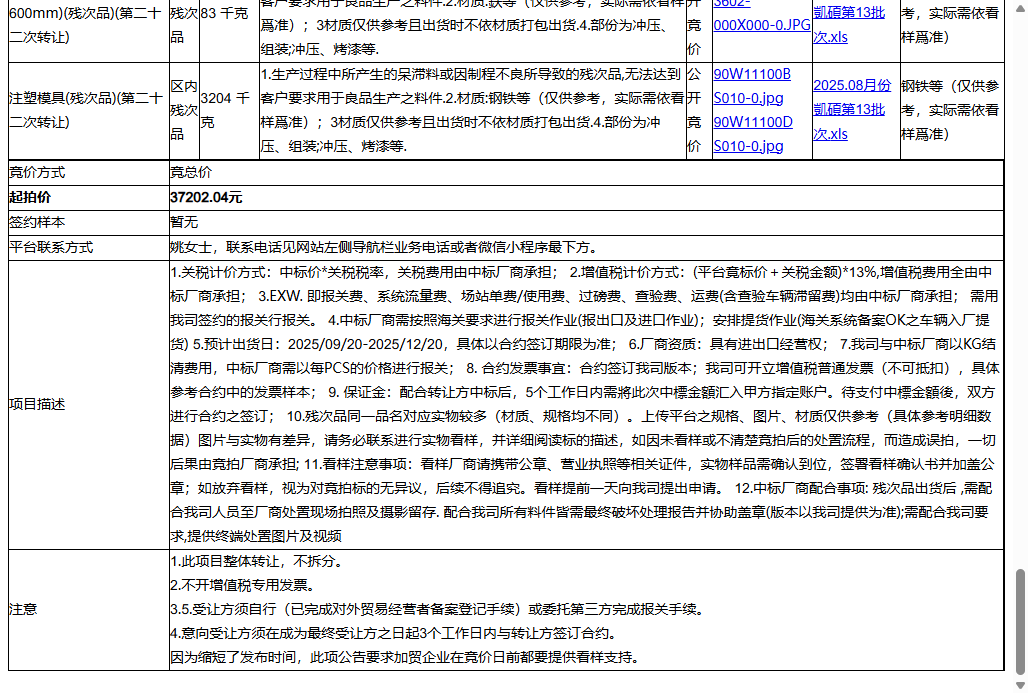Click the 2.不开增值税专用发票 line

point(243,585)
